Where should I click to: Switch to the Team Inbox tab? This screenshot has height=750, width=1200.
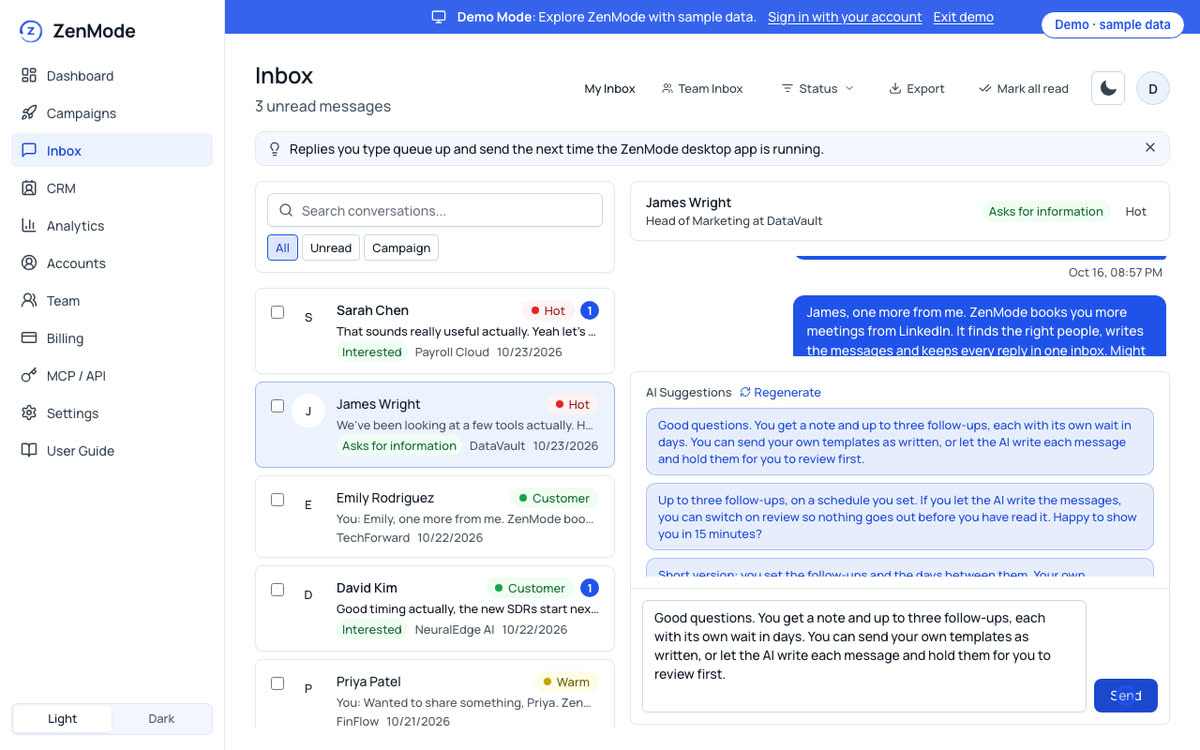[x=702, y=89]
